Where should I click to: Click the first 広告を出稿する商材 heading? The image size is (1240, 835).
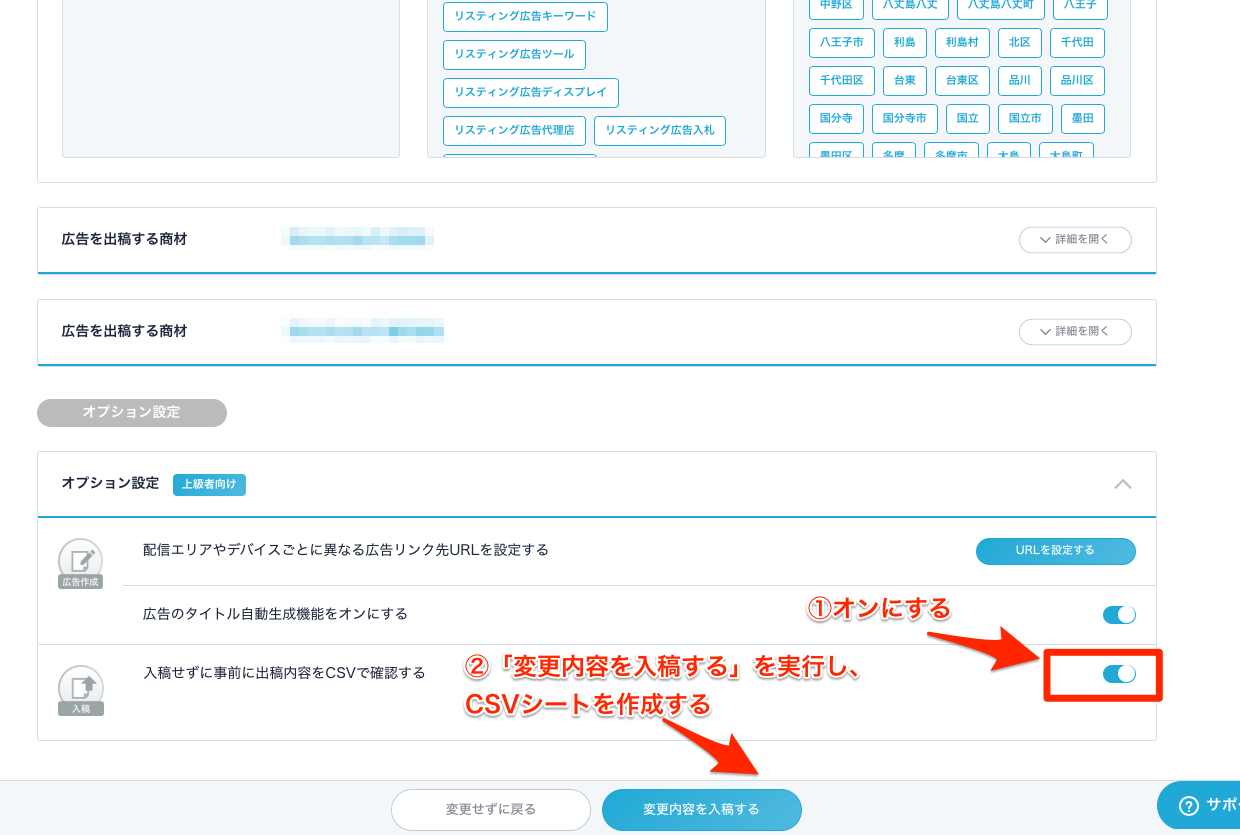pos(124,239)
